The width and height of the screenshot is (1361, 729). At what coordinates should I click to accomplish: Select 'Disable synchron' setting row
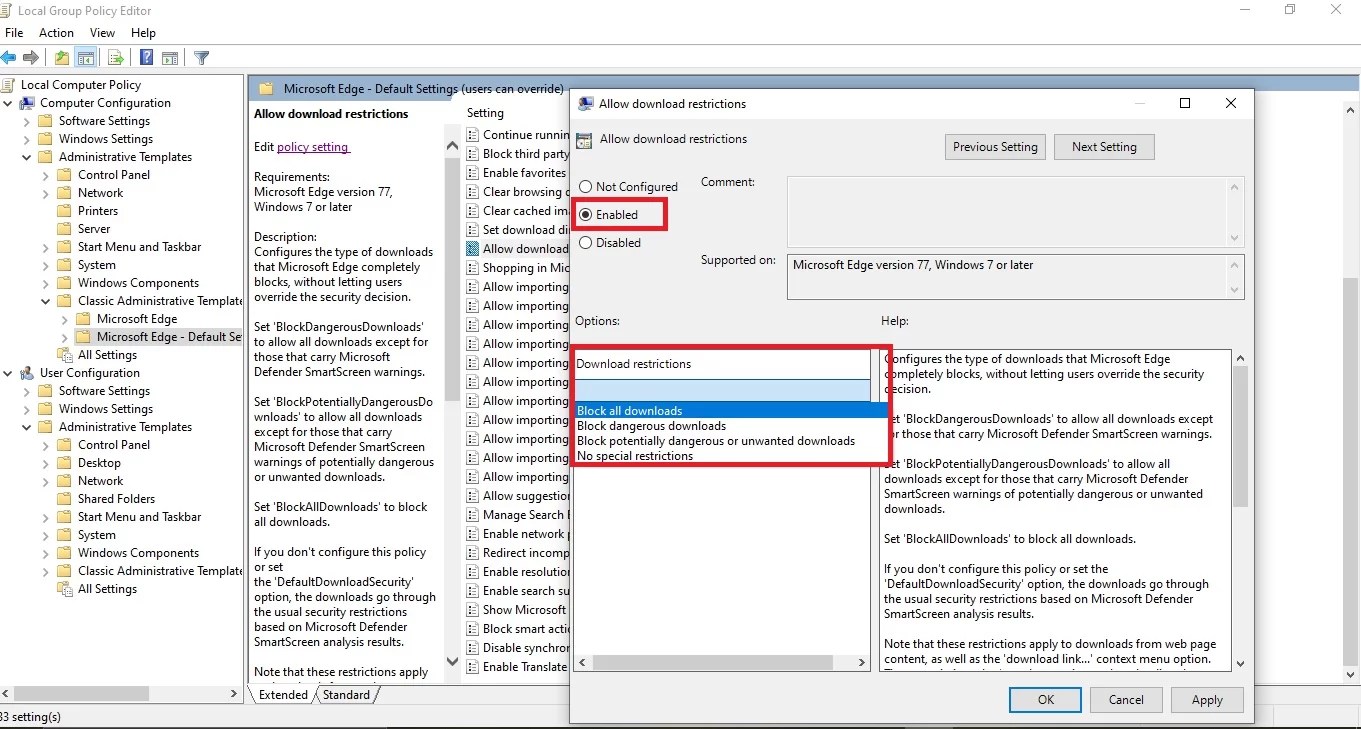tap(518, 648)
